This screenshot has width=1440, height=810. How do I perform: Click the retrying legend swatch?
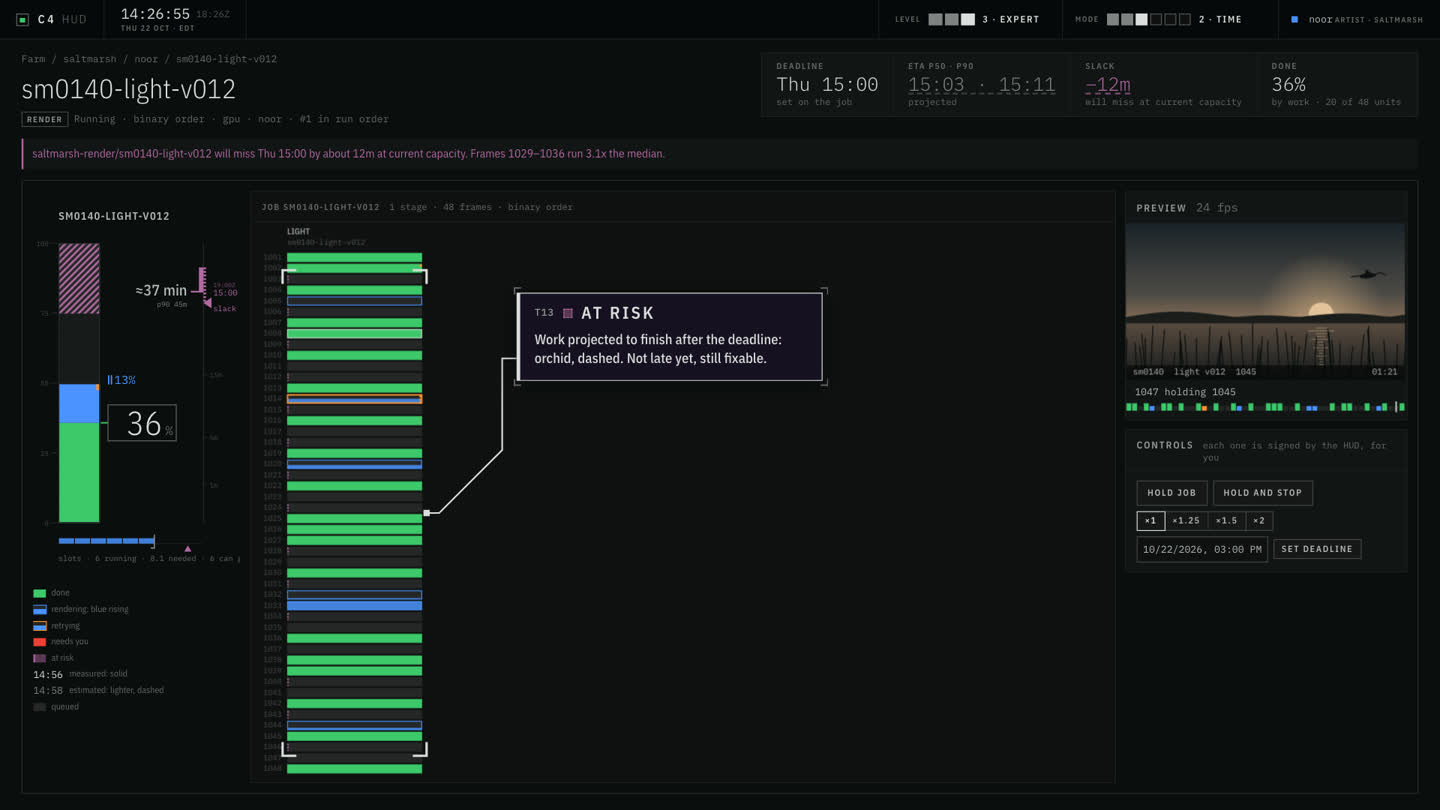coord(39,626)
